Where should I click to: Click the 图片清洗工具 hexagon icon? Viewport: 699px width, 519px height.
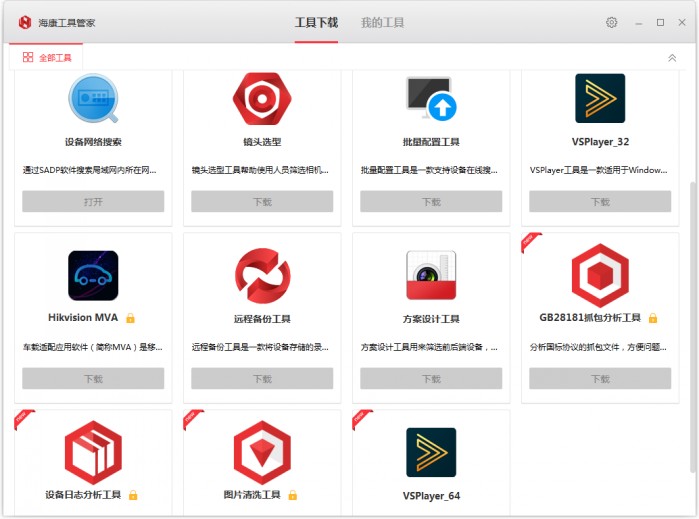[262, 452]
